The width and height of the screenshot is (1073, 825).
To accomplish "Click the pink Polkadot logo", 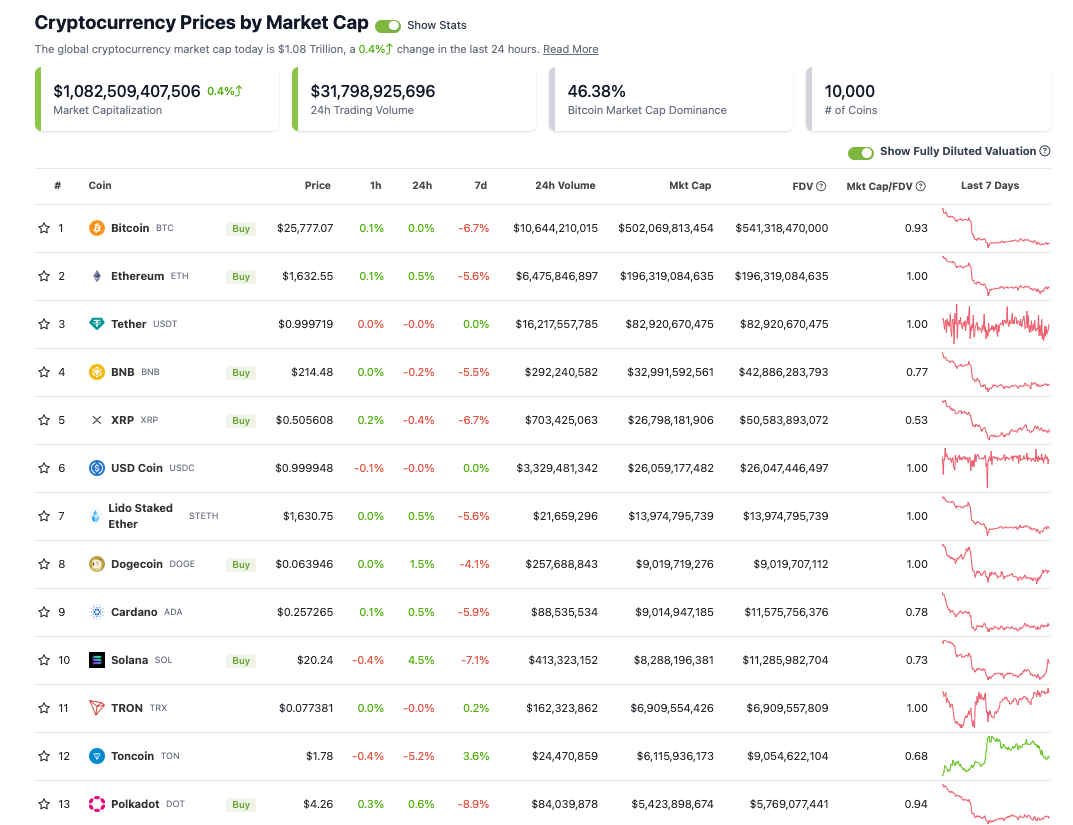I will (97, 804).
